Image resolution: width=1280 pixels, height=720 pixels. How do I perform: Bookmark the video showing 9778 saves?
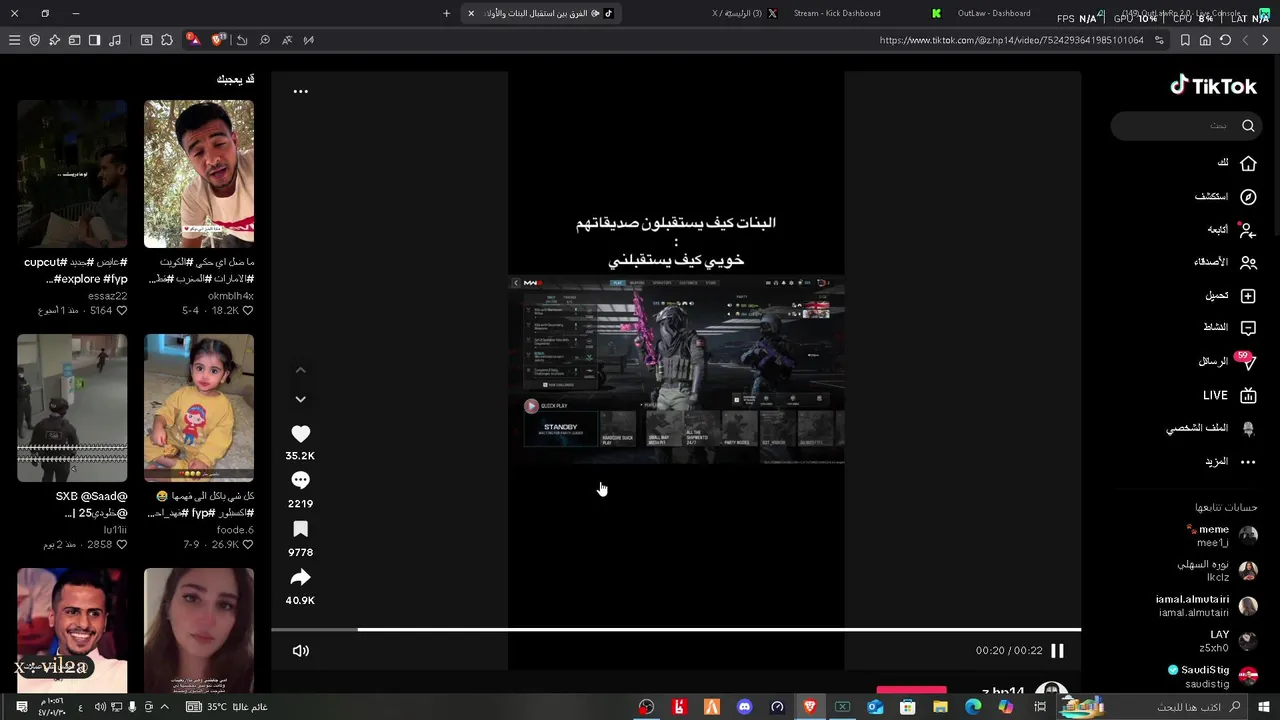(300, 529)
